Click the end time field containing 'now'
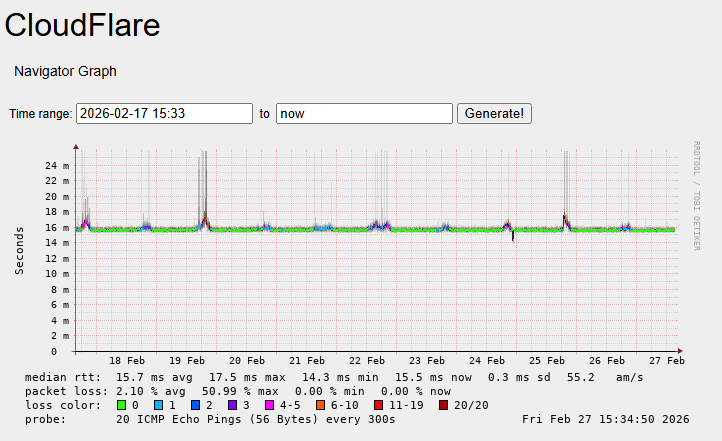The height and width of the screenshot is (441, 722). click(364, 113)
